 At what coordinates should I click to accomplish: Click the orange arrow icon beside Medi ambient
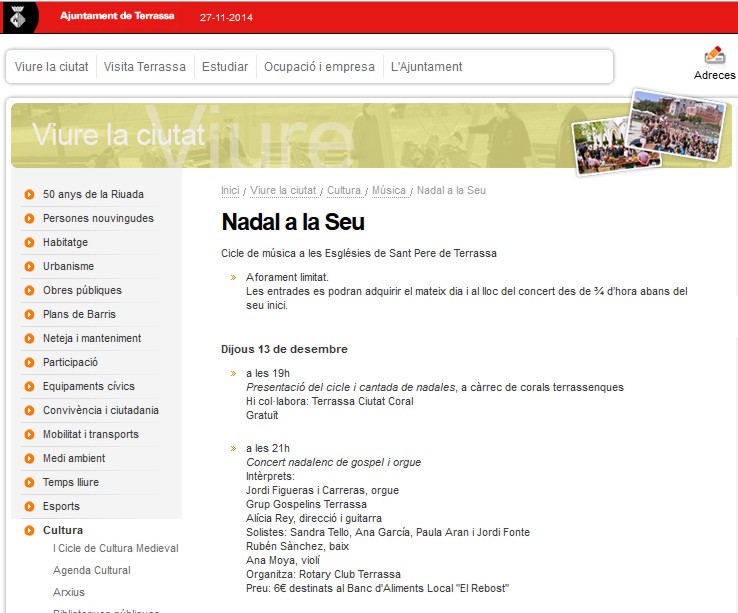tap(29, 459)
